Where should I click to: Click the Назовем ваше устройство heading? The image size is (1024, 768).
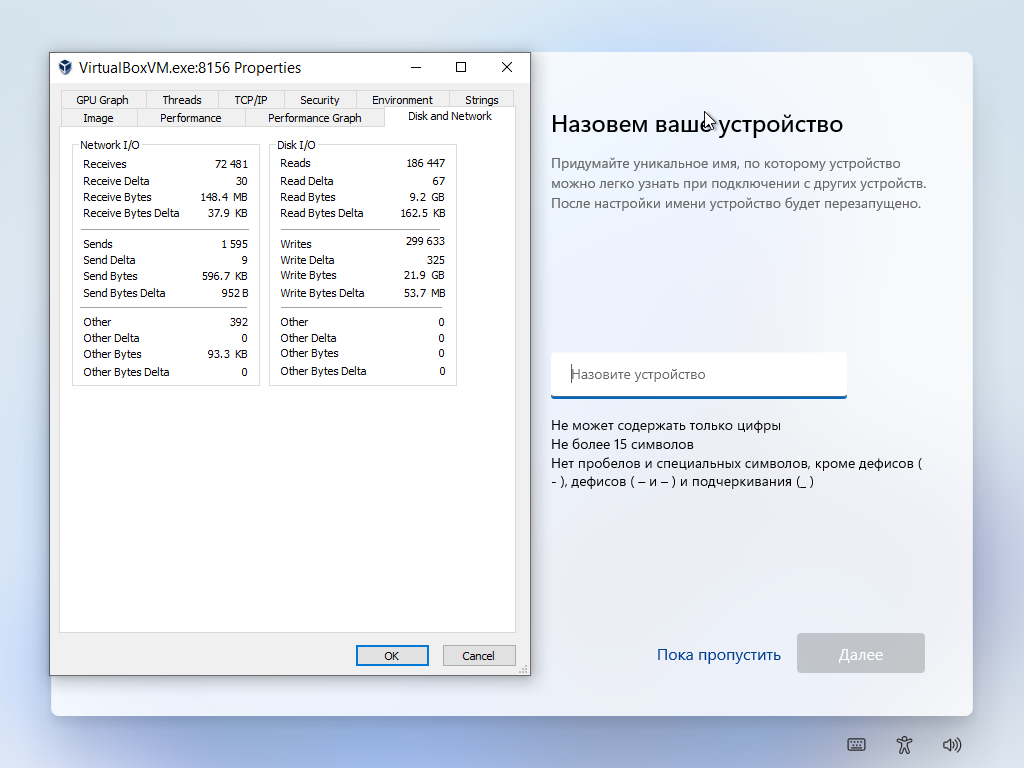tap(697, 124)
